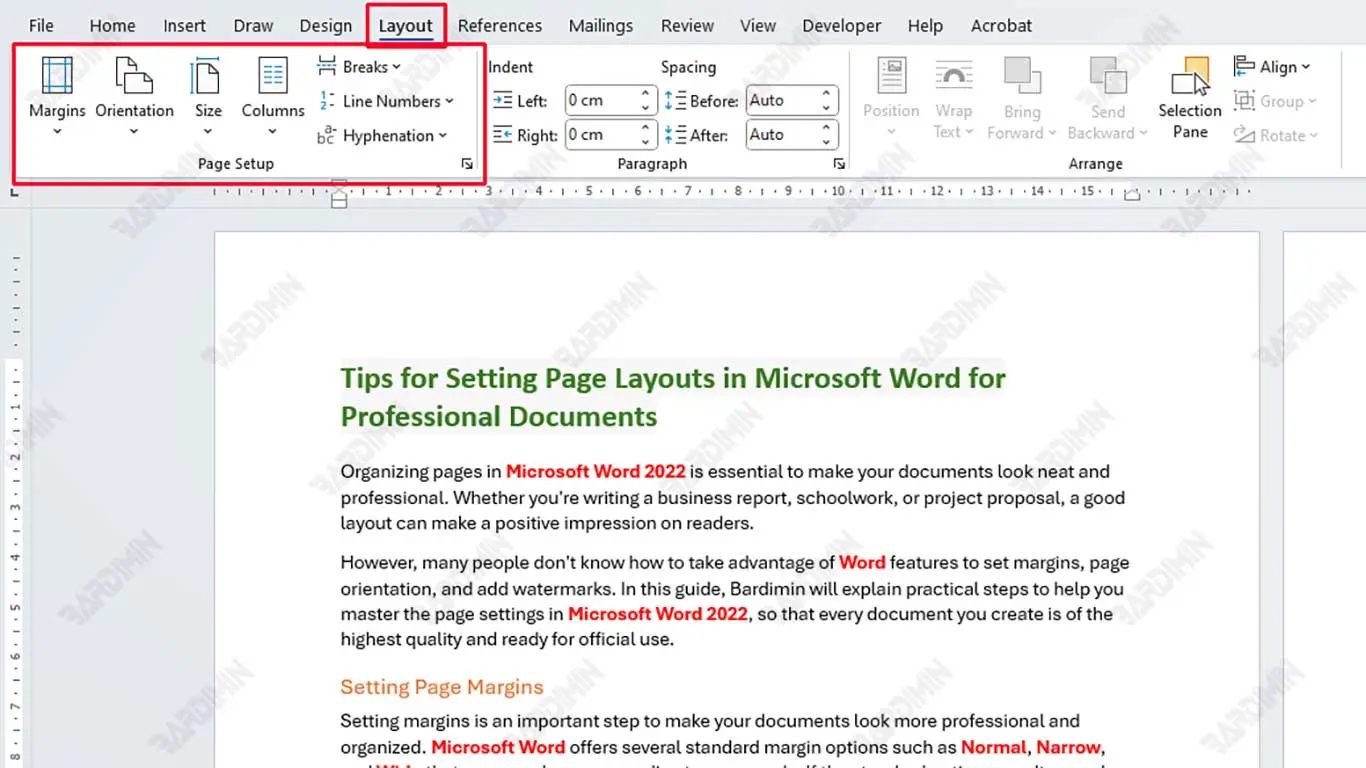1366x768 pixels.
Task: Expand the Line Numbers dropdown
Action: tap(386, 101)
